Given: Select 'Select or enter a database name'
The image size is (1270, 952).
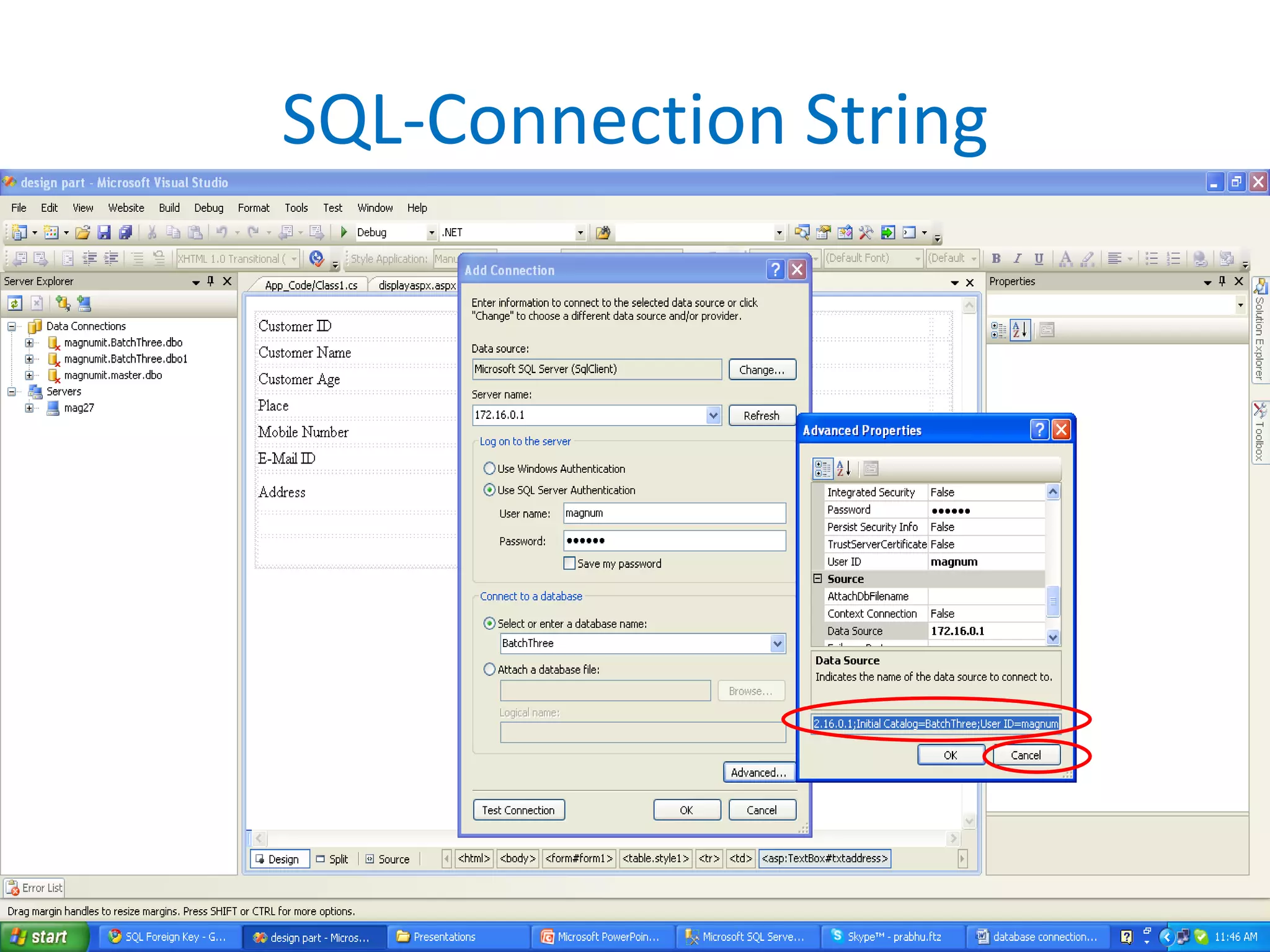Looking at the screenshot, I should click(489, 624).
